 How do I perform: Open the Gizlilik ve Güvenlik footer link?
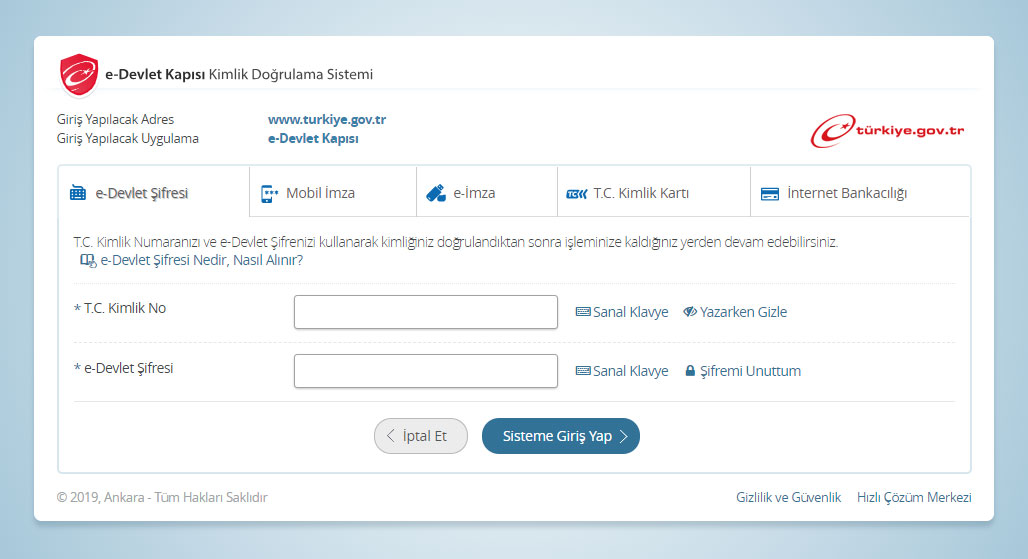click(x=788, y=497)
